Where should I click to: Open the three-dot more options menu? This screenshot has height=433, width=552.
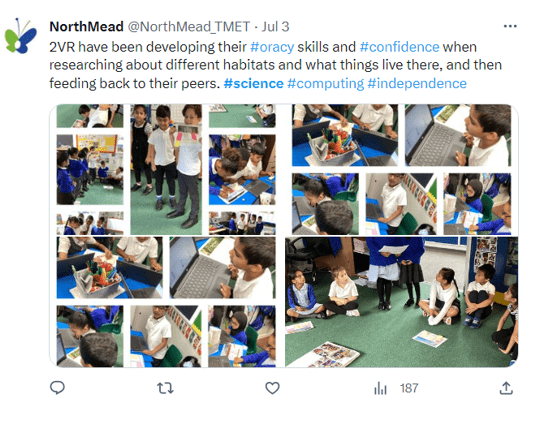[x=510, y=26]
